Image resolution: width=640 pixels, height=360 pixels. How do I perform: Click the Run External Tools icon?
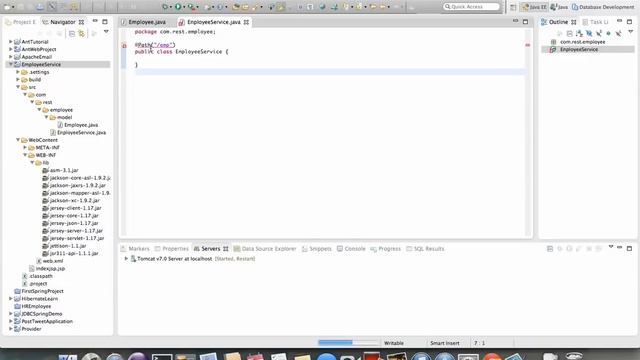tap(191, 7)
